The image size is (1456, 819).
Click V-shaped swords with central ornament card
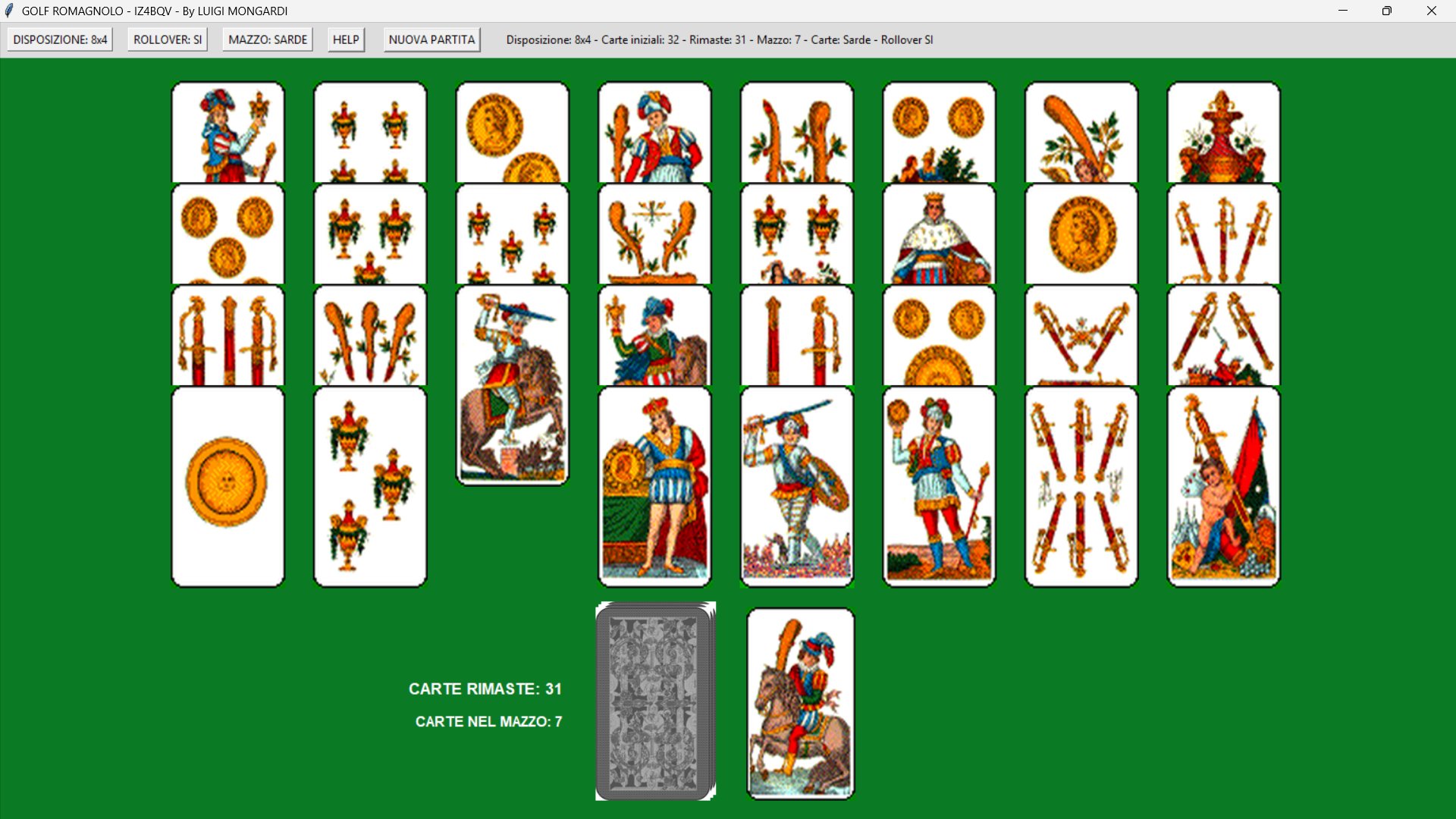[x=1081, y=336]
